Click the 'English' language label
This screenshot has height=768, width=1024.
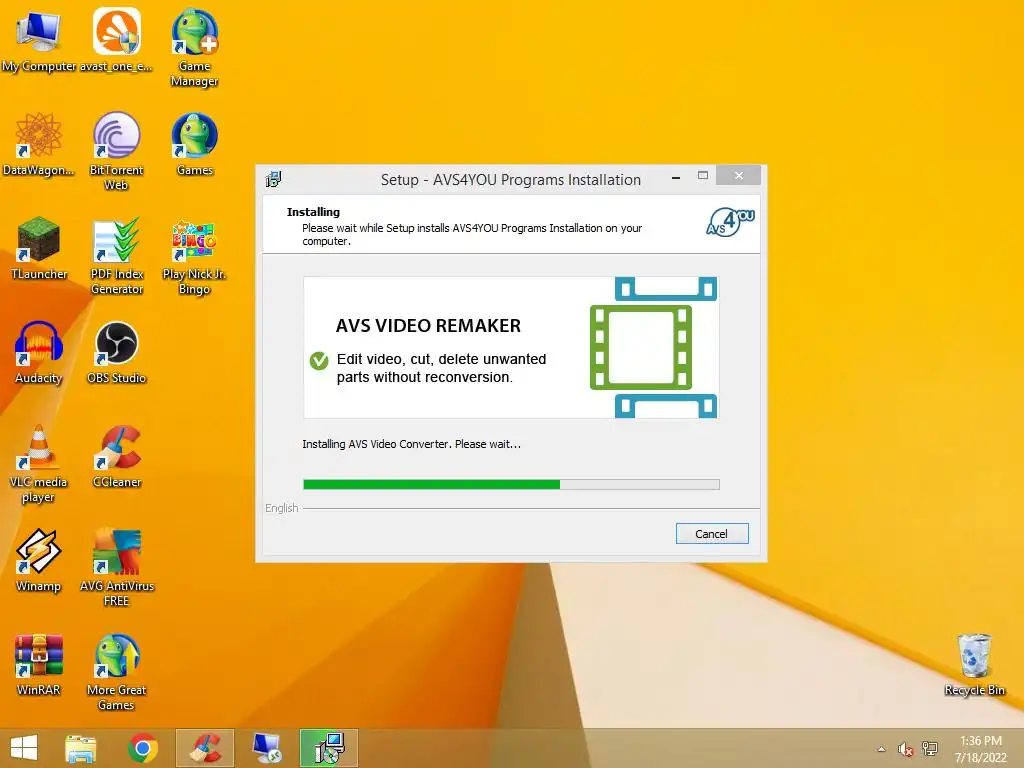281,508
